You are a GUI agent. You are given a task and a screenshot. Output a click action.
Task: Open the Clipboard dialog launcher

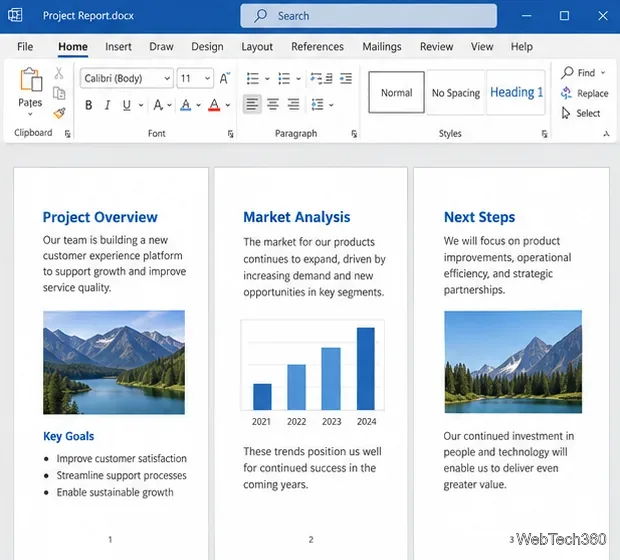pos(68,134)
